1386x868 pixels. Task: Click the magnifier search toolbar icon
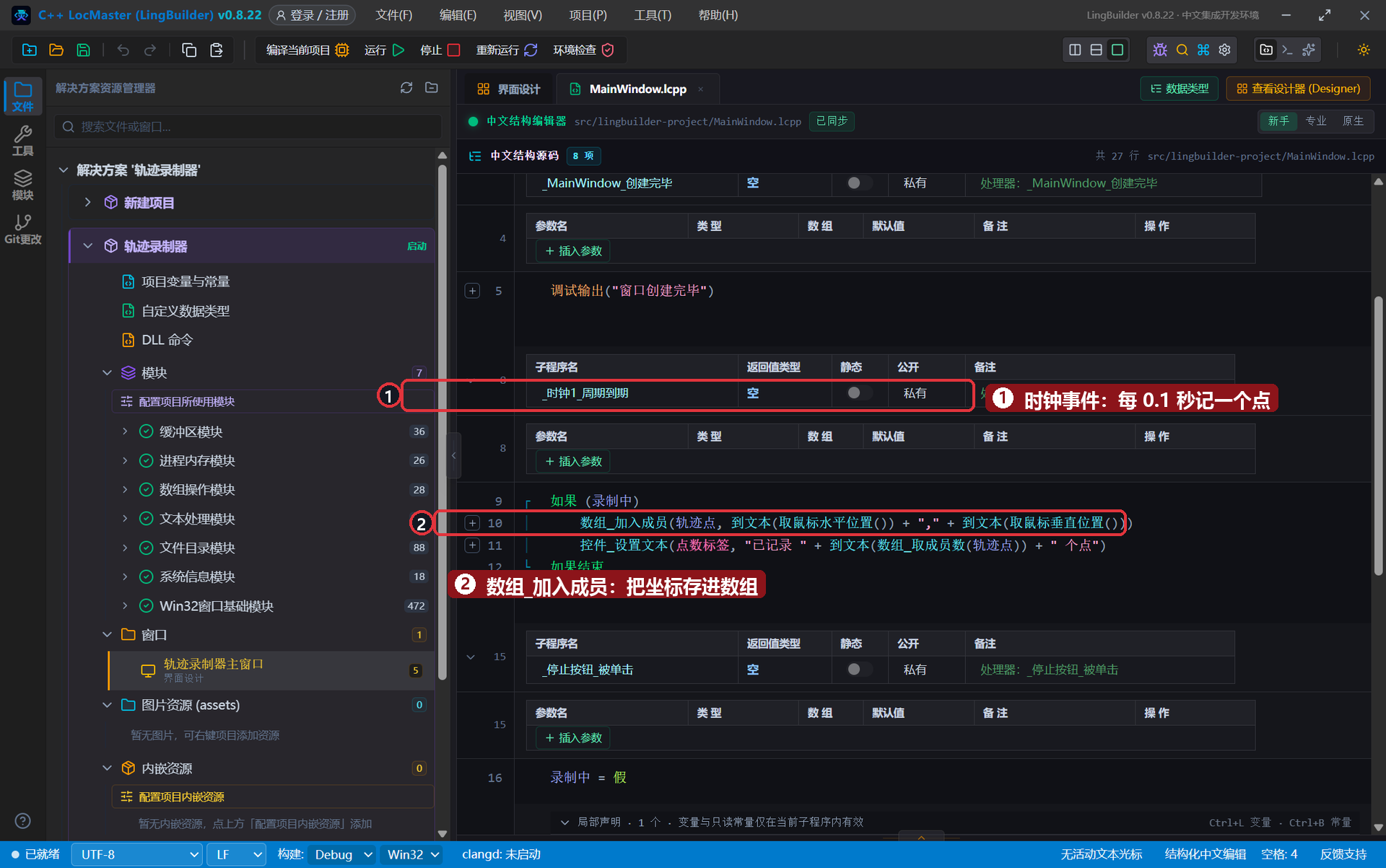coord(1182,50)
